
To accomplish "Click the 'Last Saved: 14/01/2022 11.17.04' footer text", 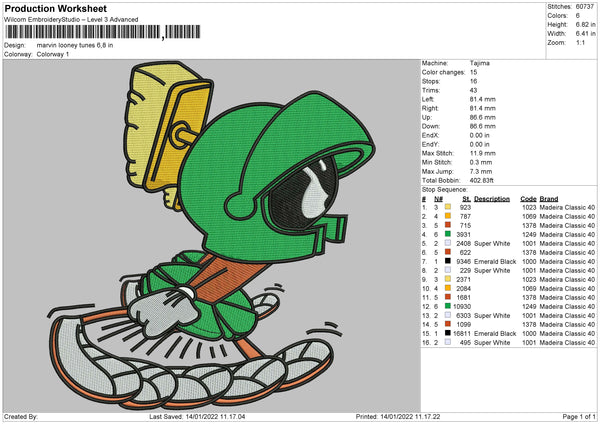I will click(x=197, y=417).
